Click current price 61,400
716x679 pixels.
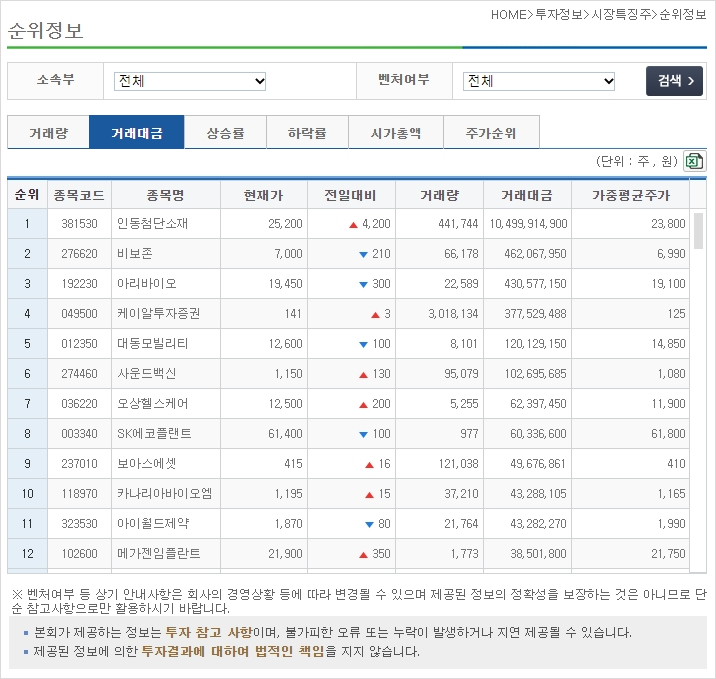pos(285,433)
